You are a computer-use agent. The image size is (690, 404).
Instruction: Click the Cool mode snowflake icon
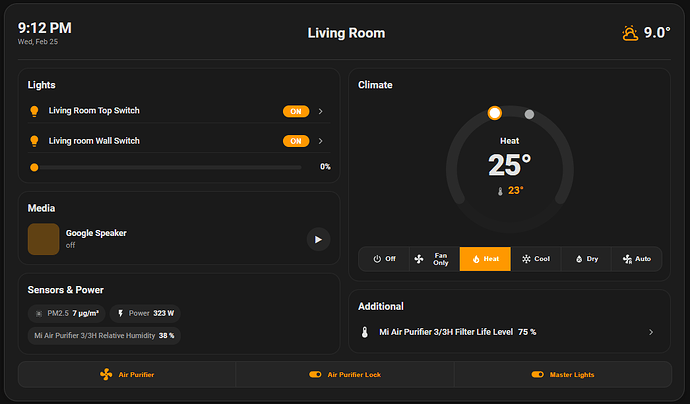click(x=526, y=259)
